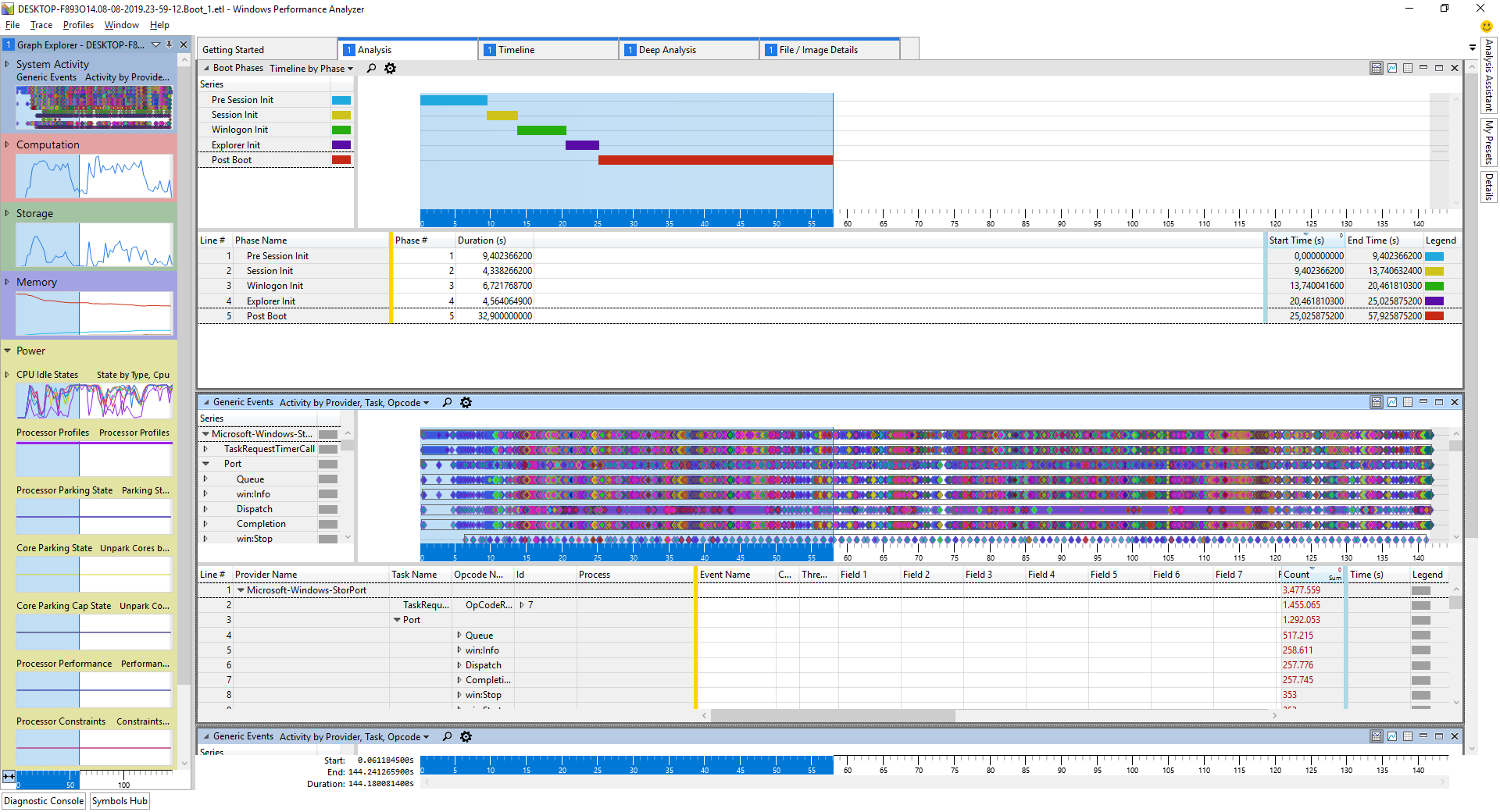This screenshot has width=1500, height=812.
Task: Show table only in Boot Phases panel
Action: click(x=1408, y=68)
